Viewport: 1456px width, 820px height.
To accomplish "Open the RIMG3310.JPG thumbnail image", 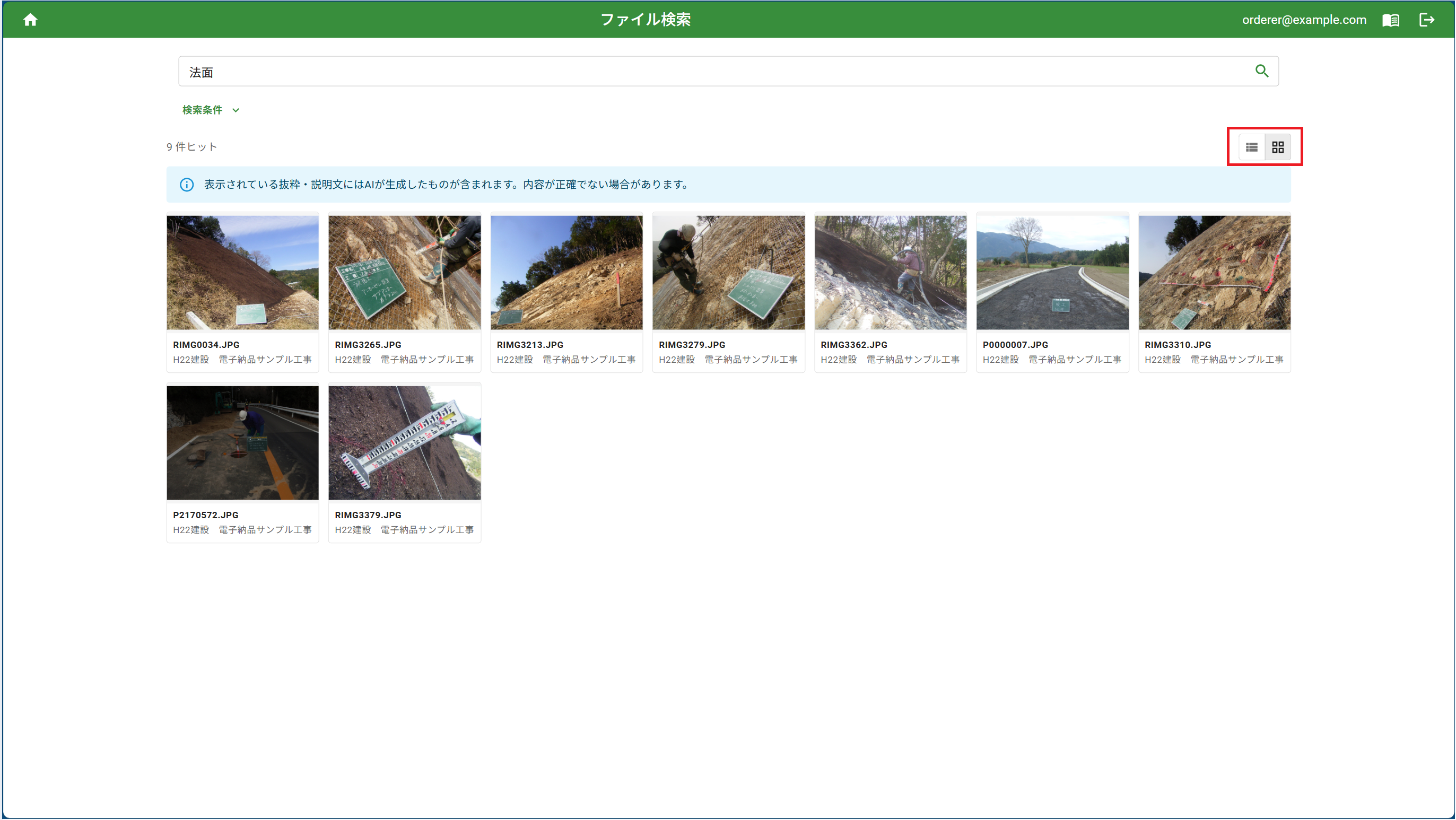I will 1215,273.
